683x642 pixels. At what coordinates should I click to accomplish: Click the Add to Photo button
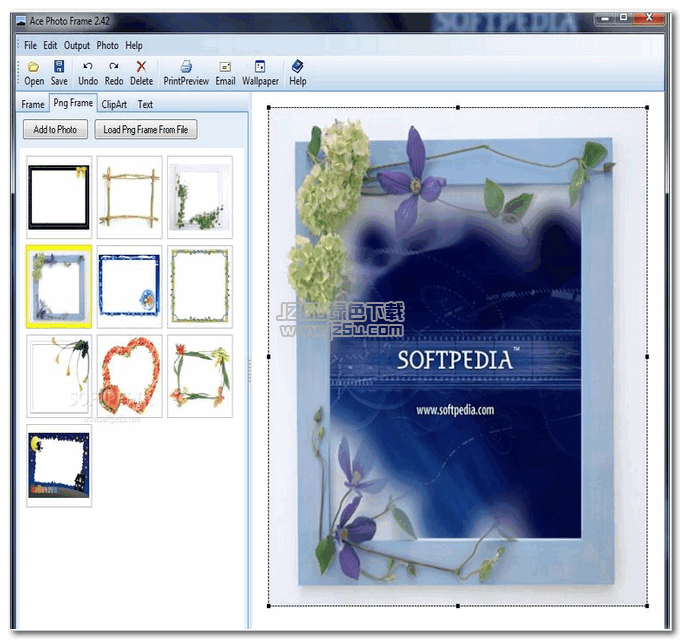(55, 129)
